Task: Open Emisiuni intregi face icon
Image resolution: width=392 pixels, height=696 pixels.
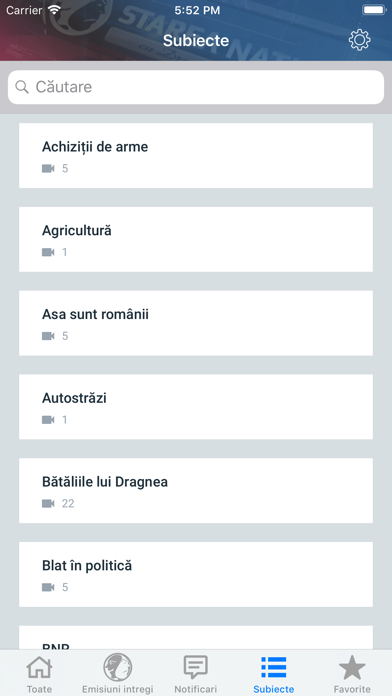Action: tap(118, 667)
